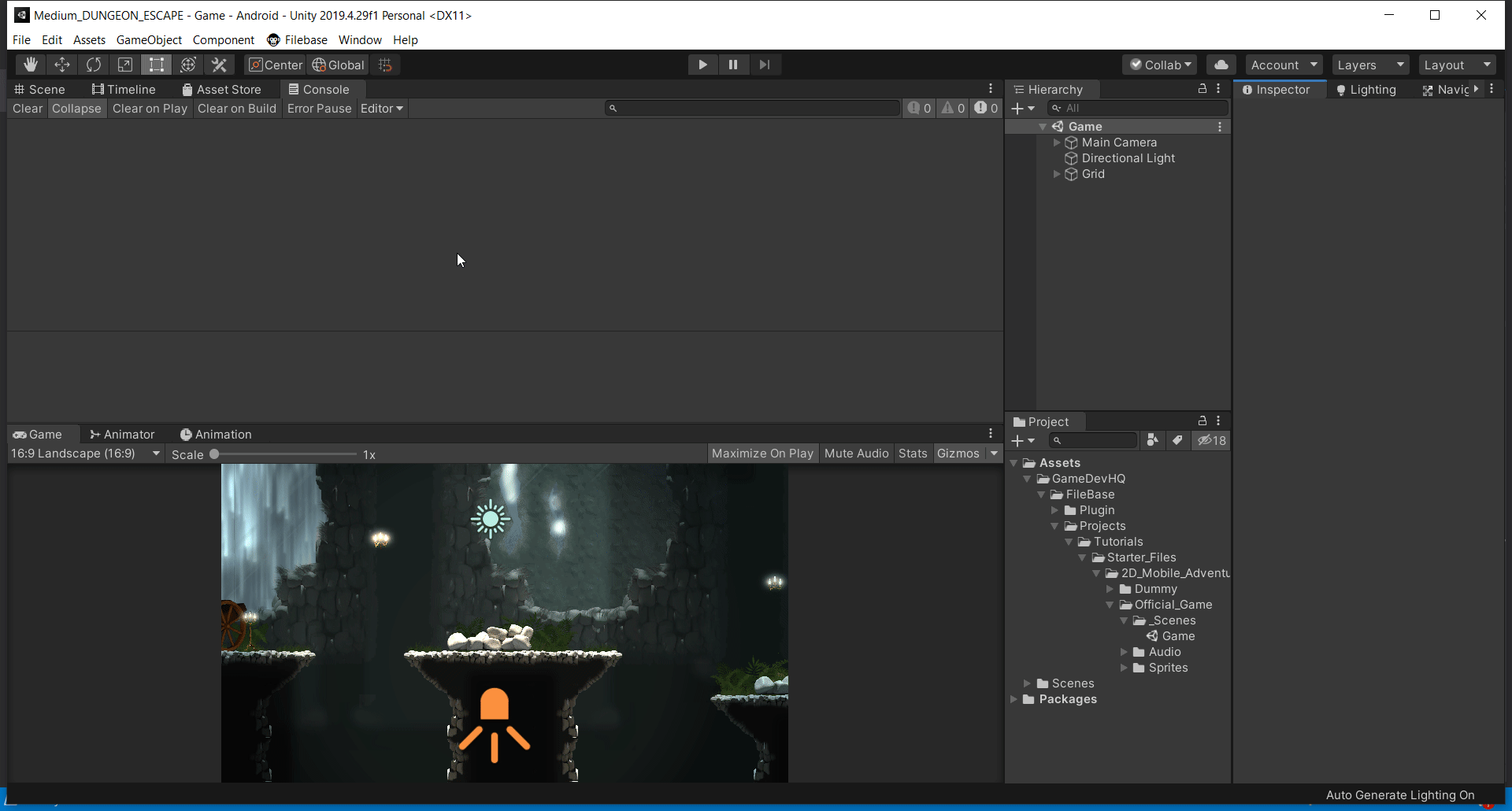This screenshot has height=811, width=1512.
Task: Enable Error Pause in Console
Action: coord(319,108)
